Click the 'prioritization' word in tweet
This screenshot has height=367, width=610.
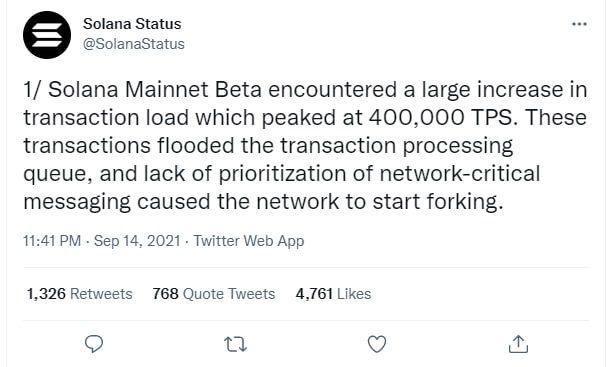282,174
